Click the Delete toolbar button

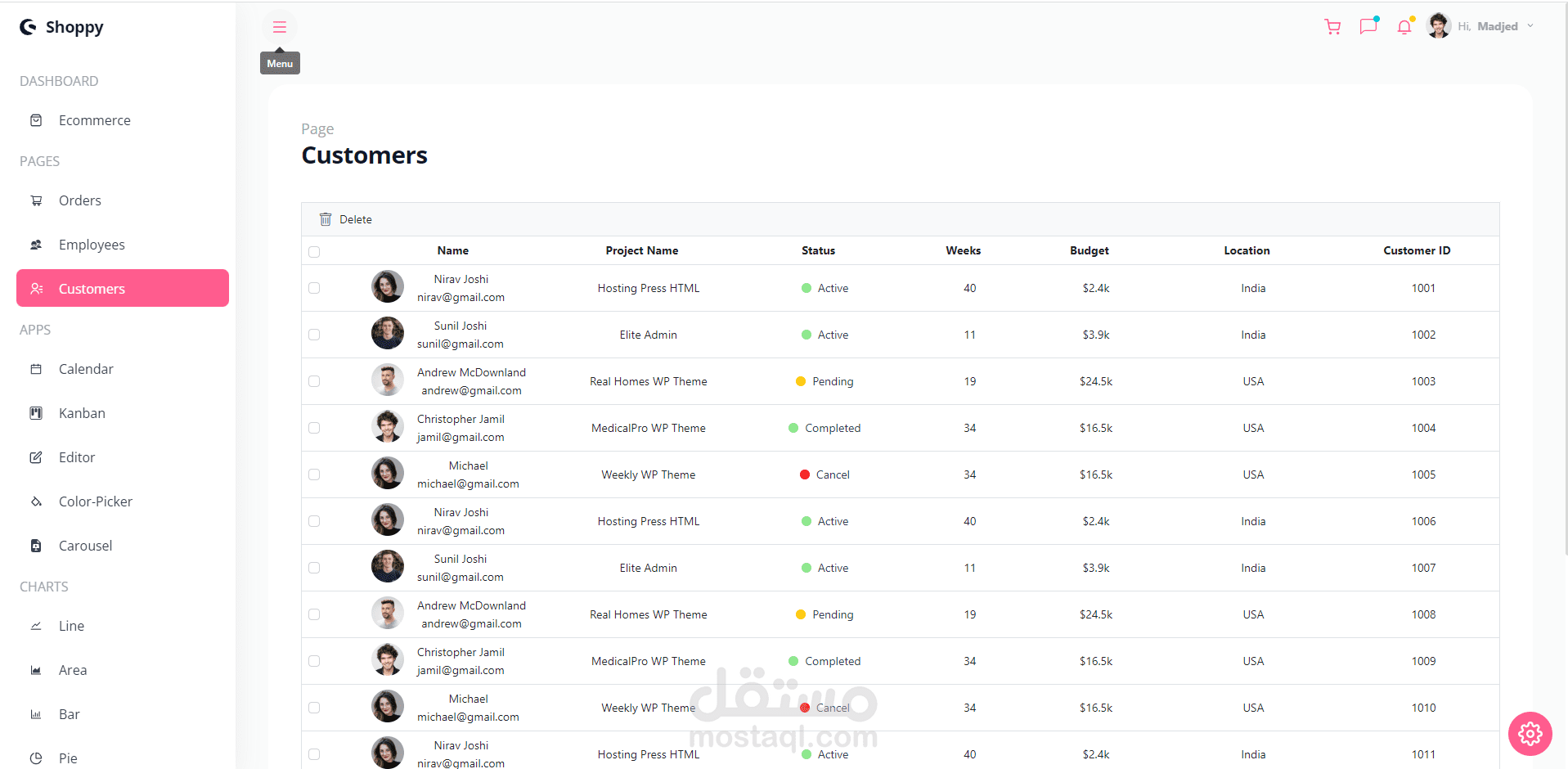pyautogui.click(x=345, y=219)
